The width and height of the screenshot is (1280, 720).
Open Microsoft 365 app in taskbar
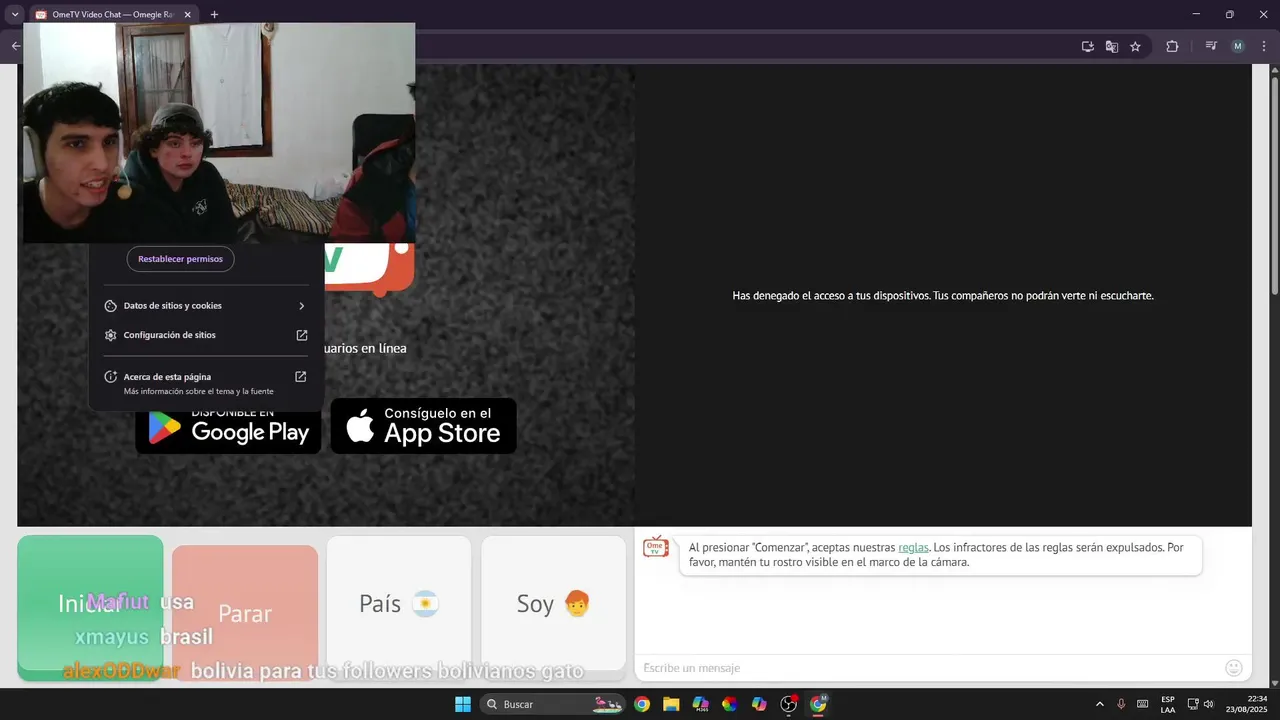(x=700, y=704)
